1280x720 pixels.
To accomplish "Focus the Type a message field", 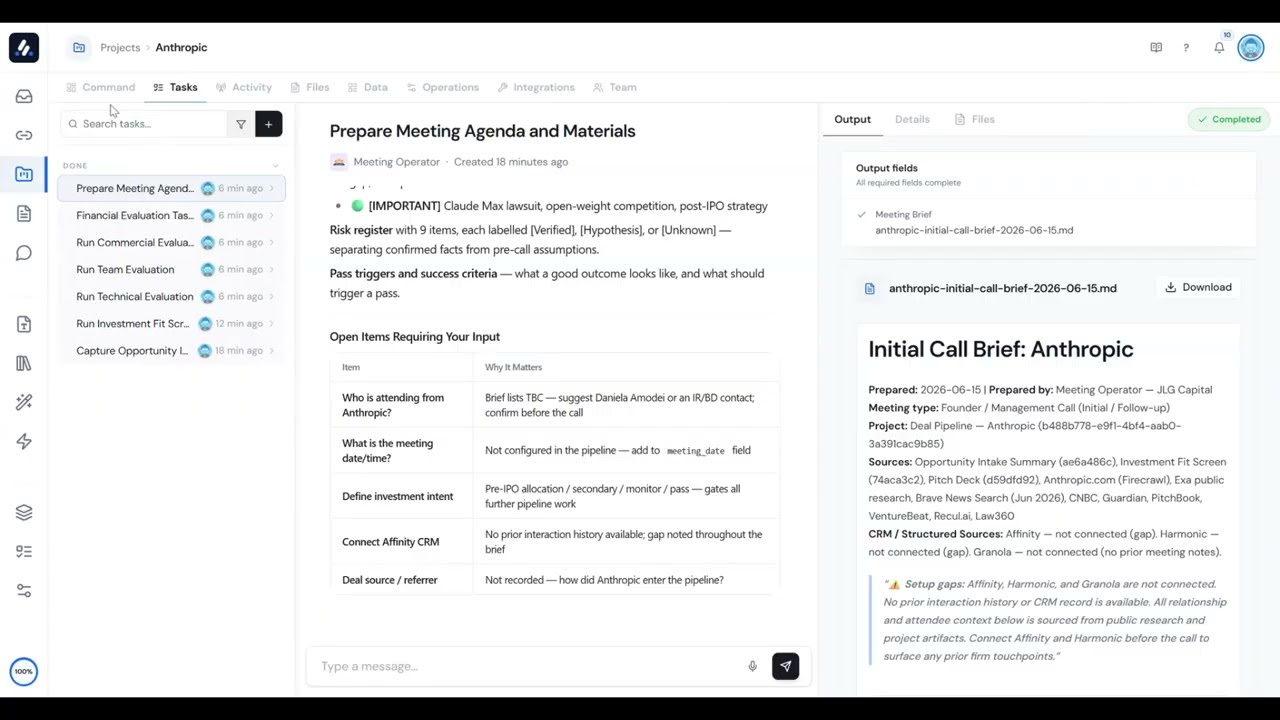I will pyautogui.click(x=530, y=666).
